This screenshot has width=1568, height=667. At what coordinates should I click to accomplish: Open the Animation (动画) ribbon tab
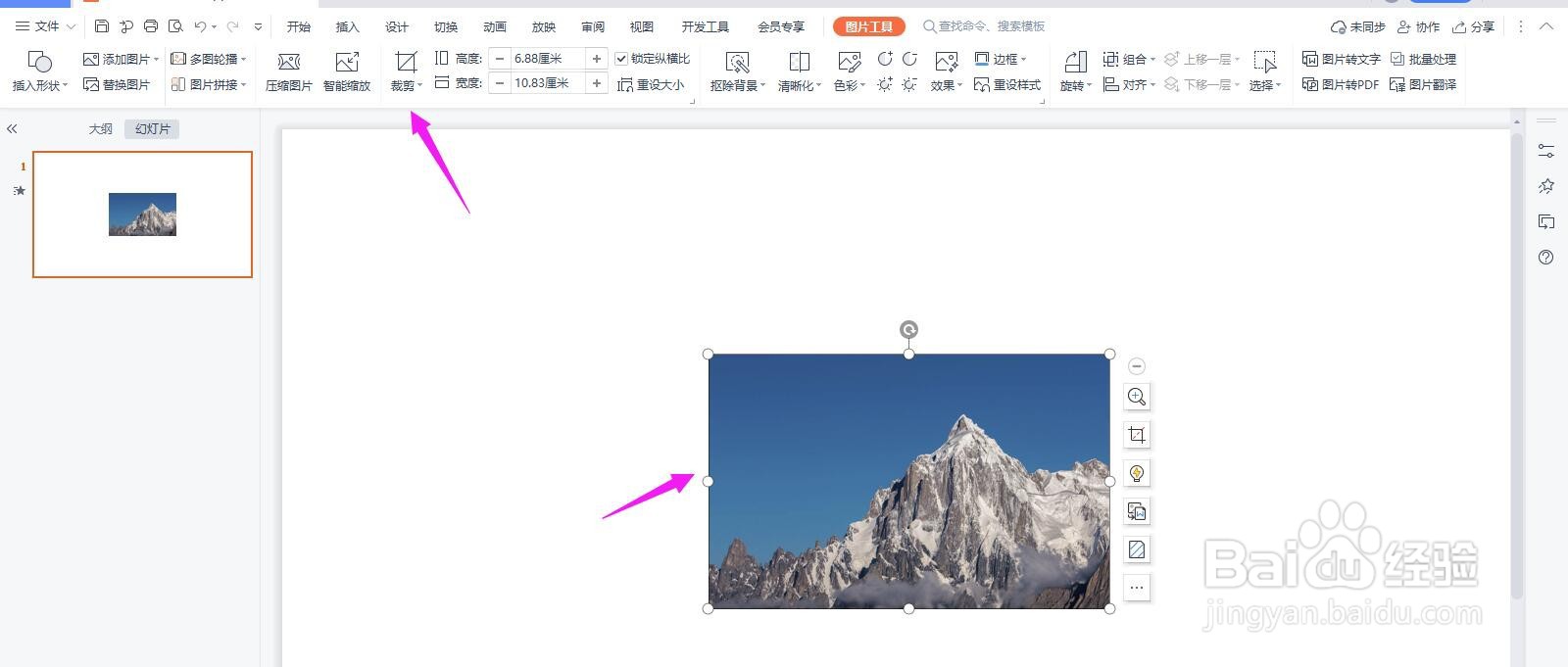[x=495, y=26]
